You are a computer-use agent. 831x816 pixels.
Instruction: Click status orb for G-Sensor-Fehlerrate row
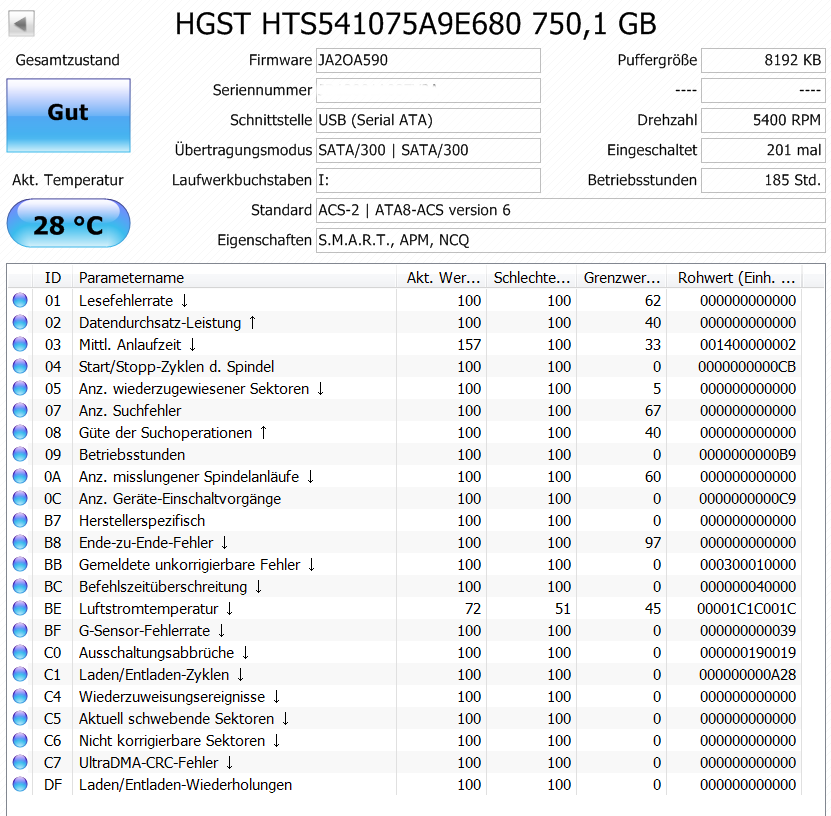[20, 630]
